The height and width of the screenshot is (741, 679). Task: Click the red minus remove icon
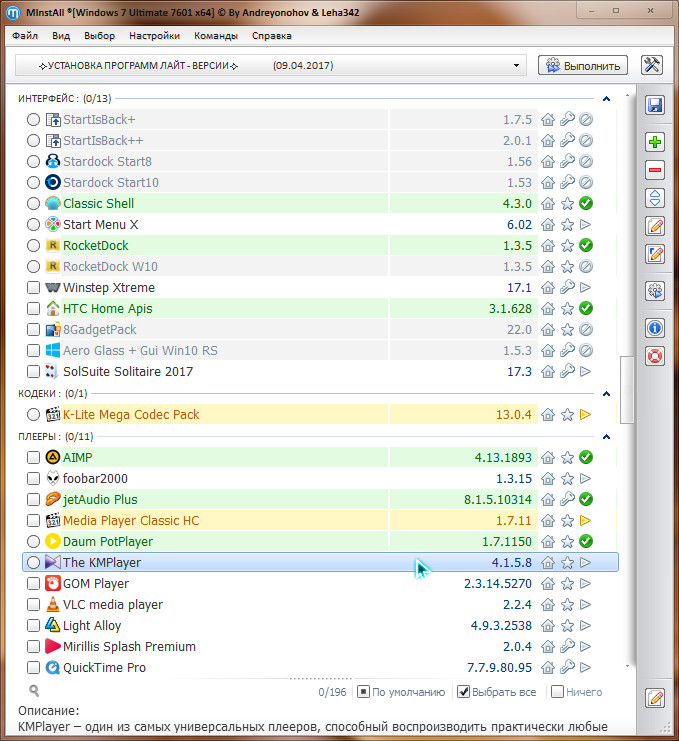655,170
